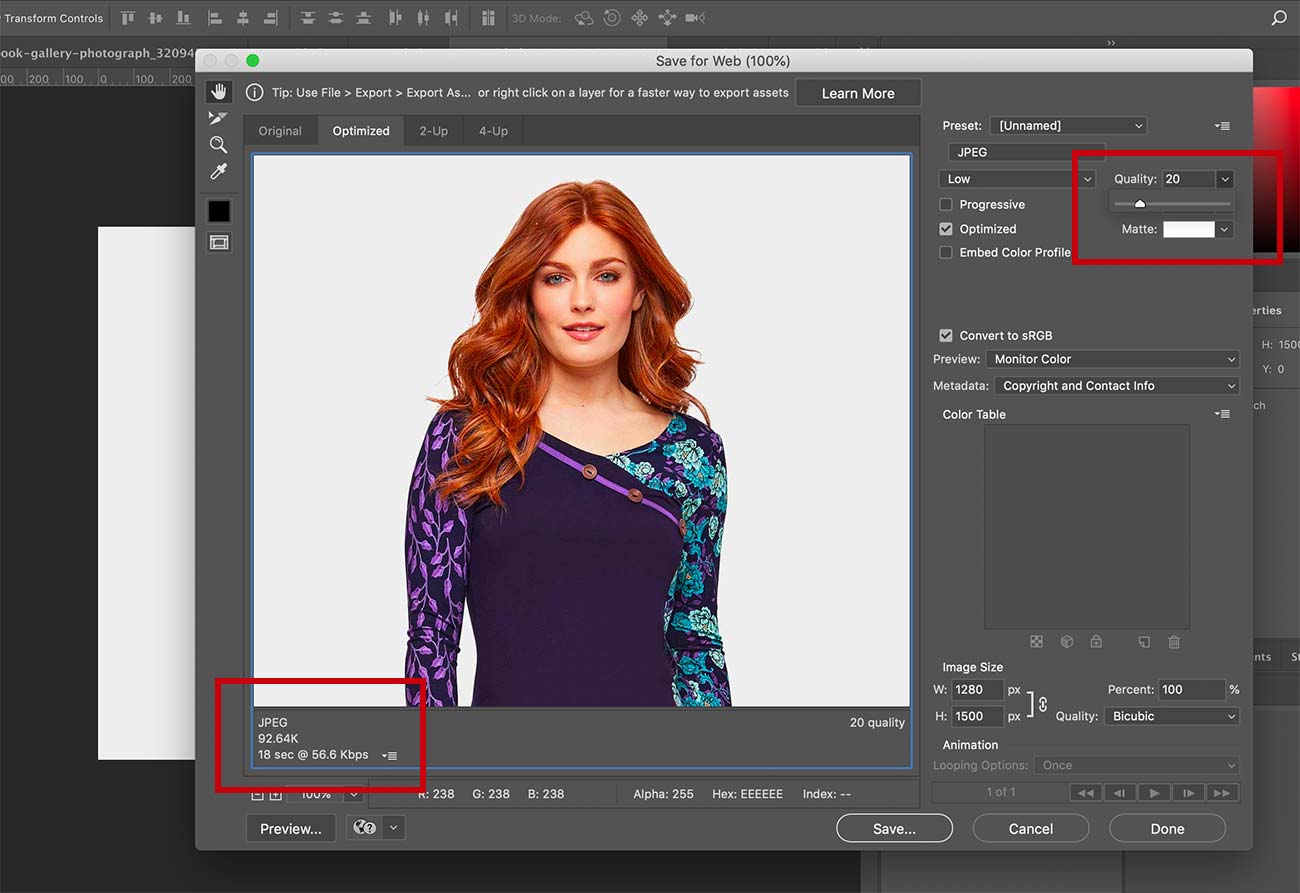Enable Embed Color Profile checkbox
Image resolution: width=1300 pixels, height=893 pixels.
[946, 253]
